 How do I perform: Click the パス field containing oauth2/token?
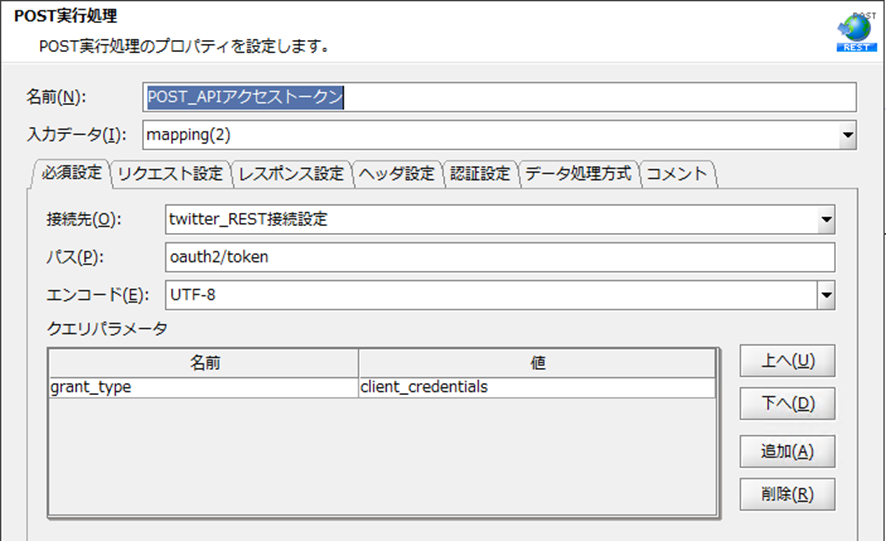500,257
